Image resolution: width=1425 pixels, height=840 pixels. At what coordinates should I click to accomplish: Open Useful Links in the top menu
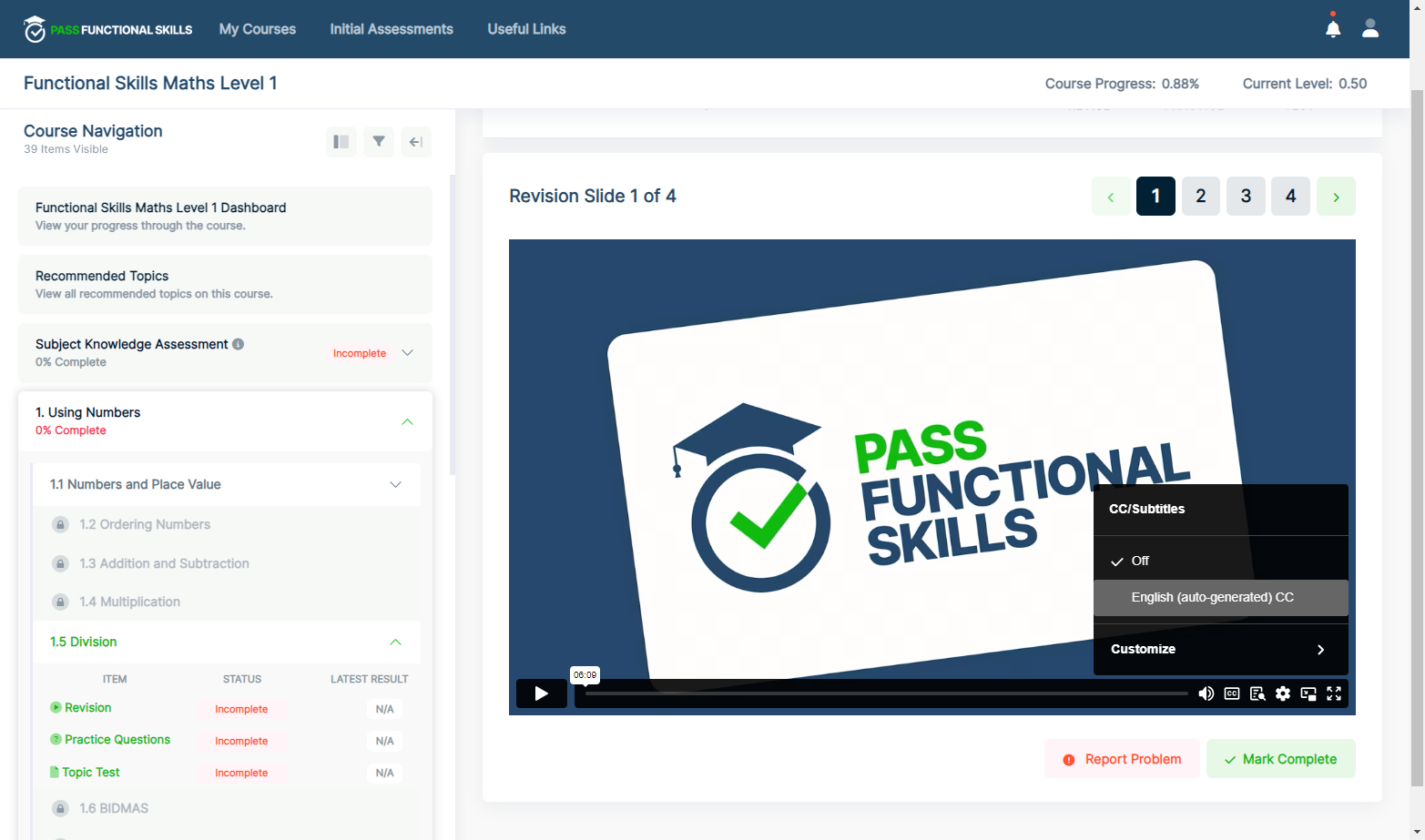(527, 29)
